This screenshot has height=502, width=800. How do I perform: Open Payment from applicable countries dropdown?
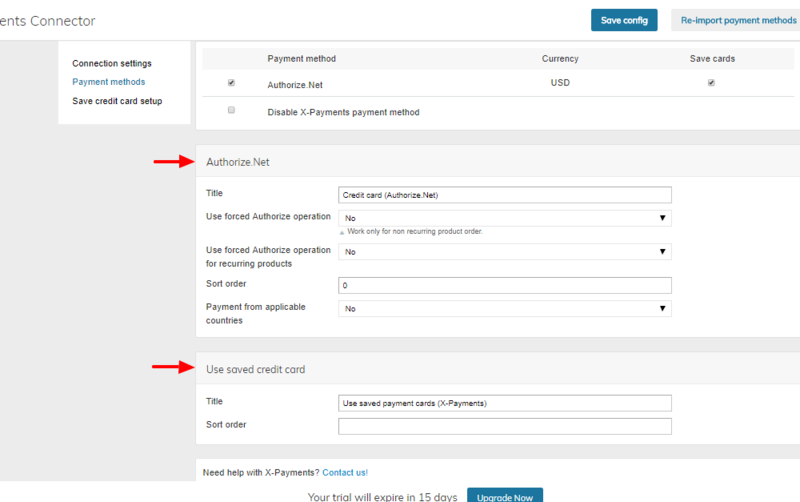(505, 309)
